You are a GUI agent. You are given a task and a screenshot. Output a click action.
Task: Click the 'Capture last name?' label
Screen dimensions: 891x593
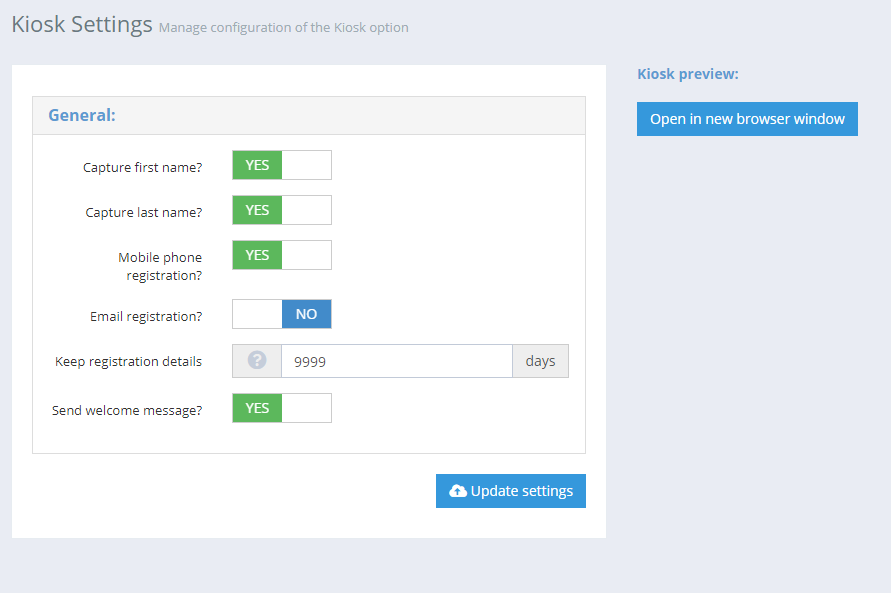[144, 212]
